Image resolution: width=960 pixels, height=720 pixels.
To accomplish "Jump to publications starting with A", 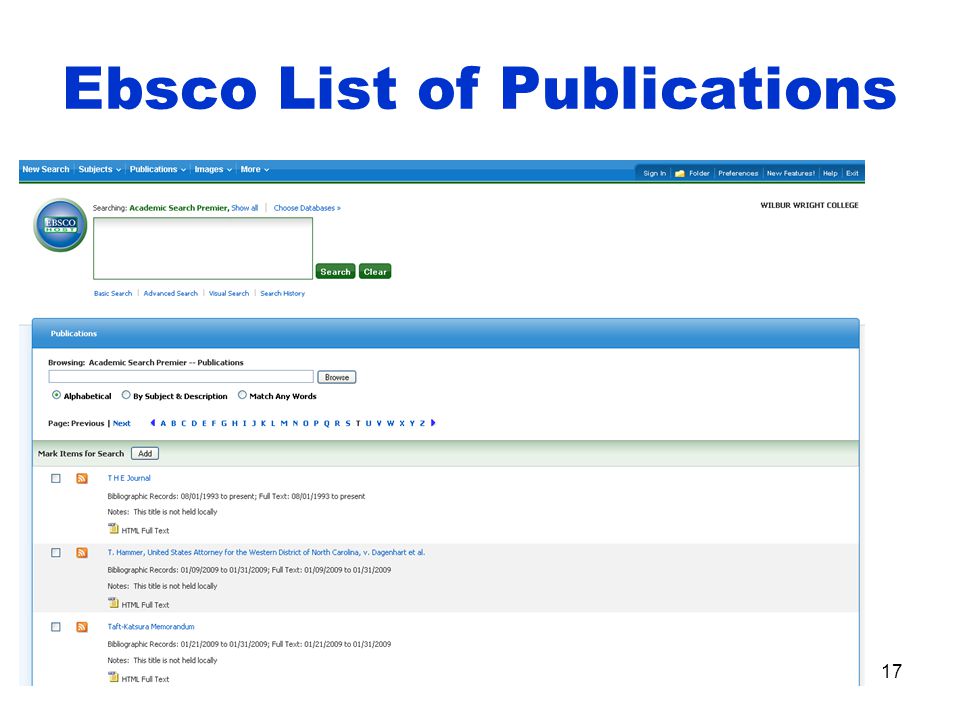I will click(163, 423).
